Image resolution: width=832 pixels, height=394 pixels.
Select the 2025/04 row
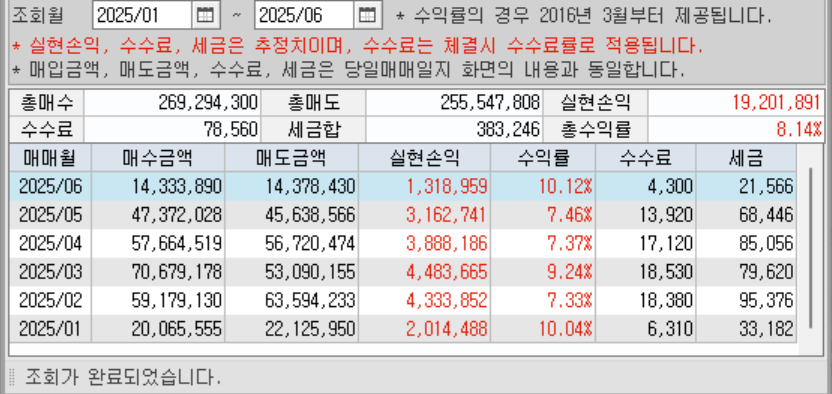click(x=403, y=243)
